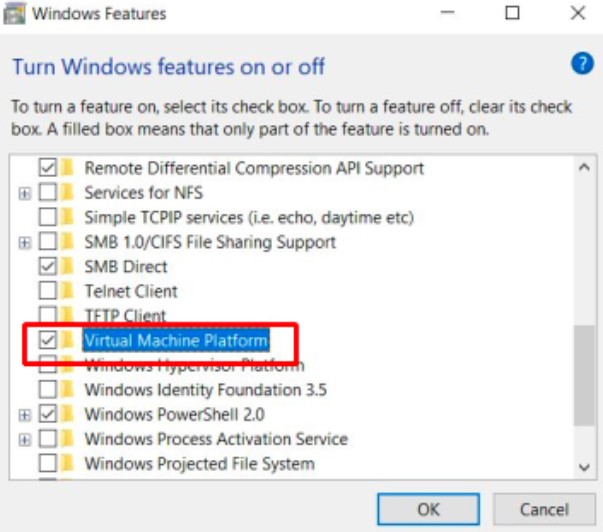
Task: Click the blue help question mark icon
Action: (582, 64)
